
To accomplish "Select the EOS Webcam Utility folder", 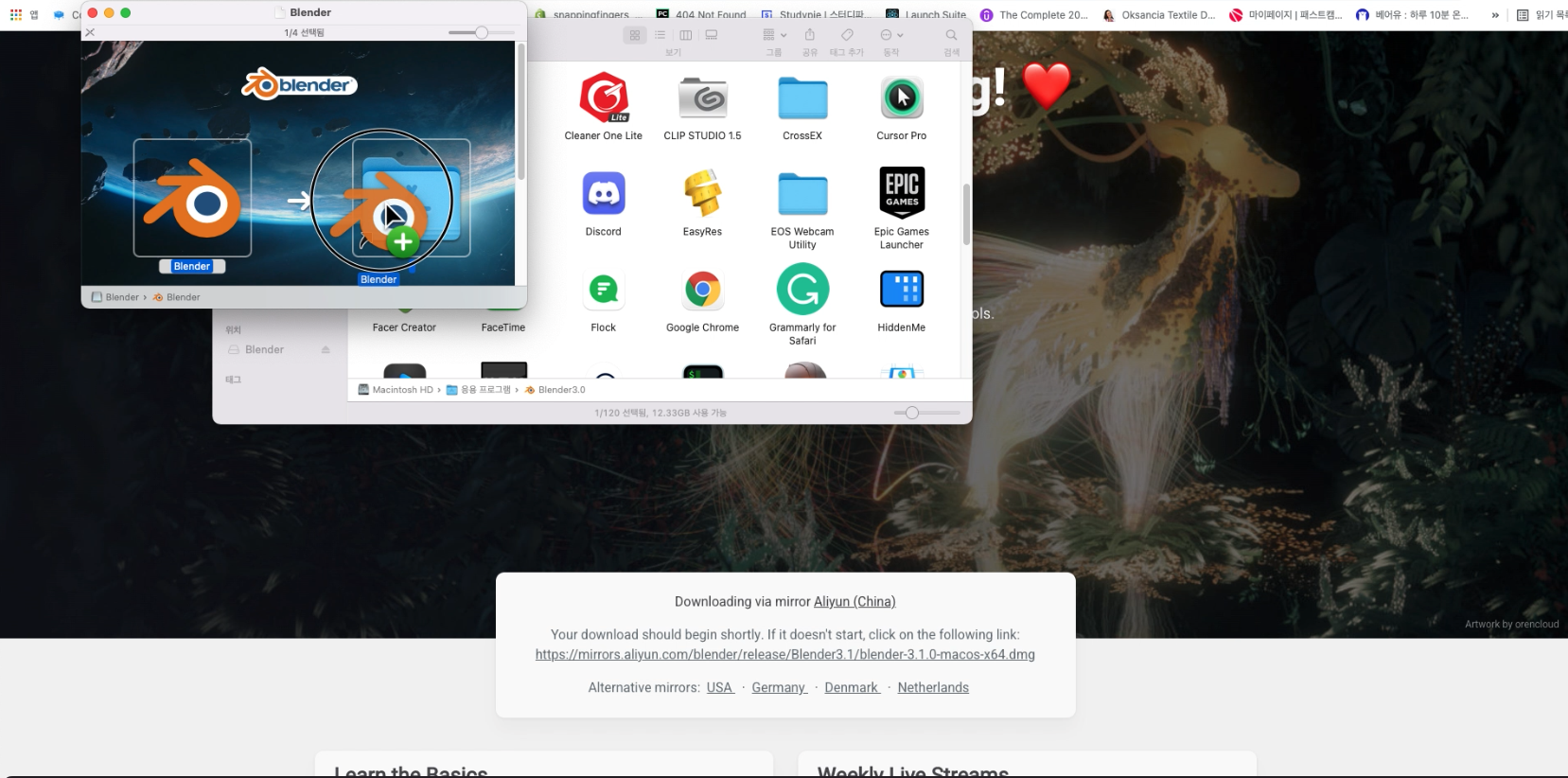I will [802, 193].
